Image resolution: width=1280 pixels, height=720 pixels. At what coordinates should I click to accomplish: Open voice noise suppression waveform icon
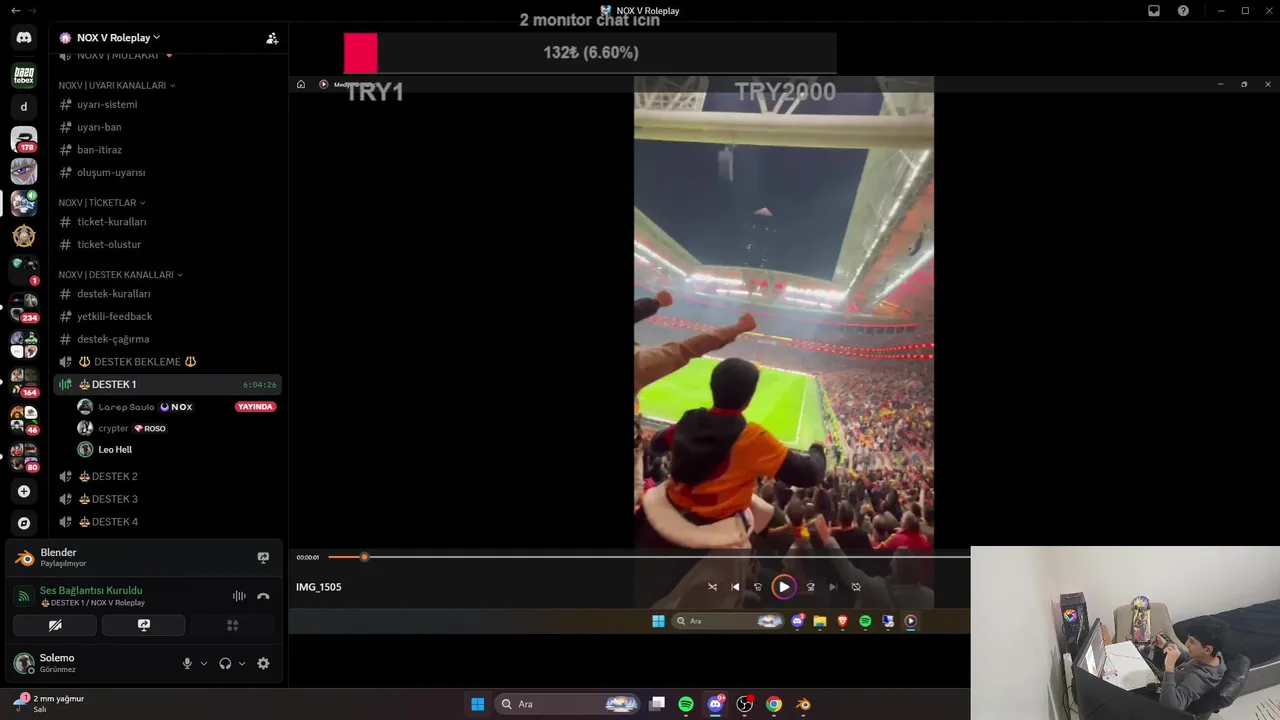point(239,596)
